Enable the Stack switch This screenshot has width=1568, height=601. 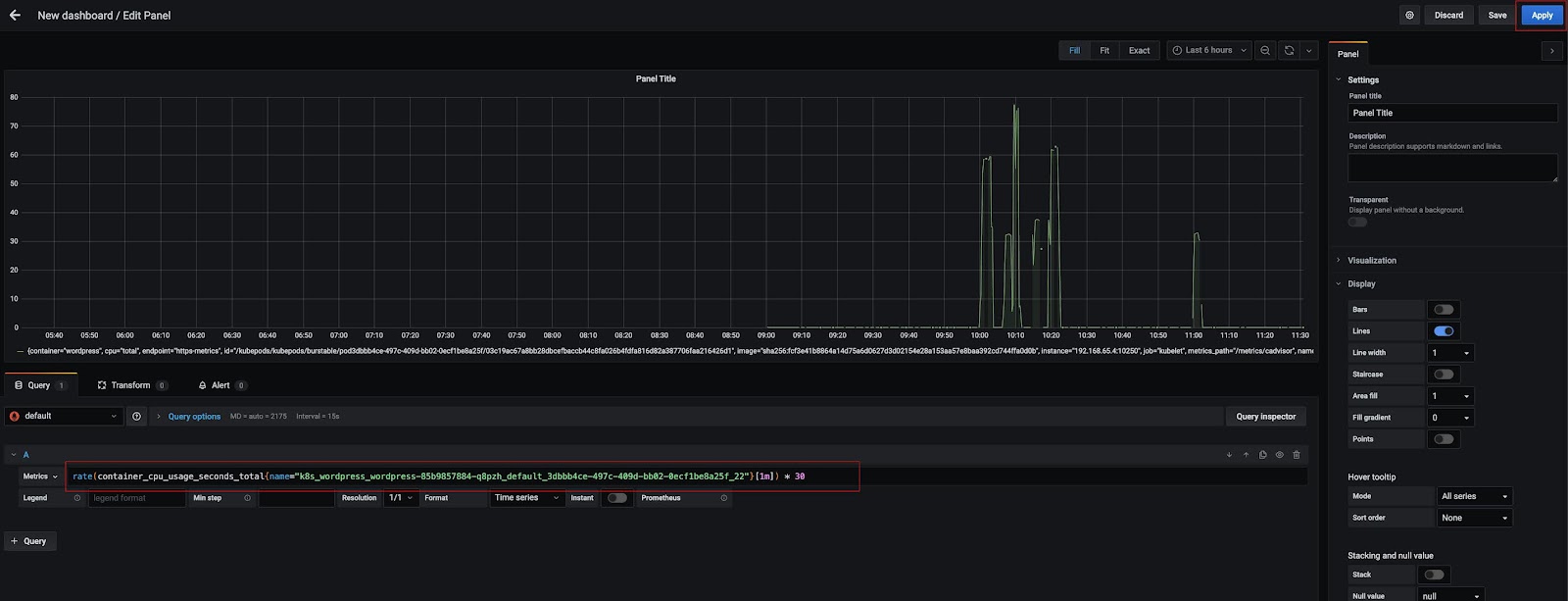pos(1434,575)
